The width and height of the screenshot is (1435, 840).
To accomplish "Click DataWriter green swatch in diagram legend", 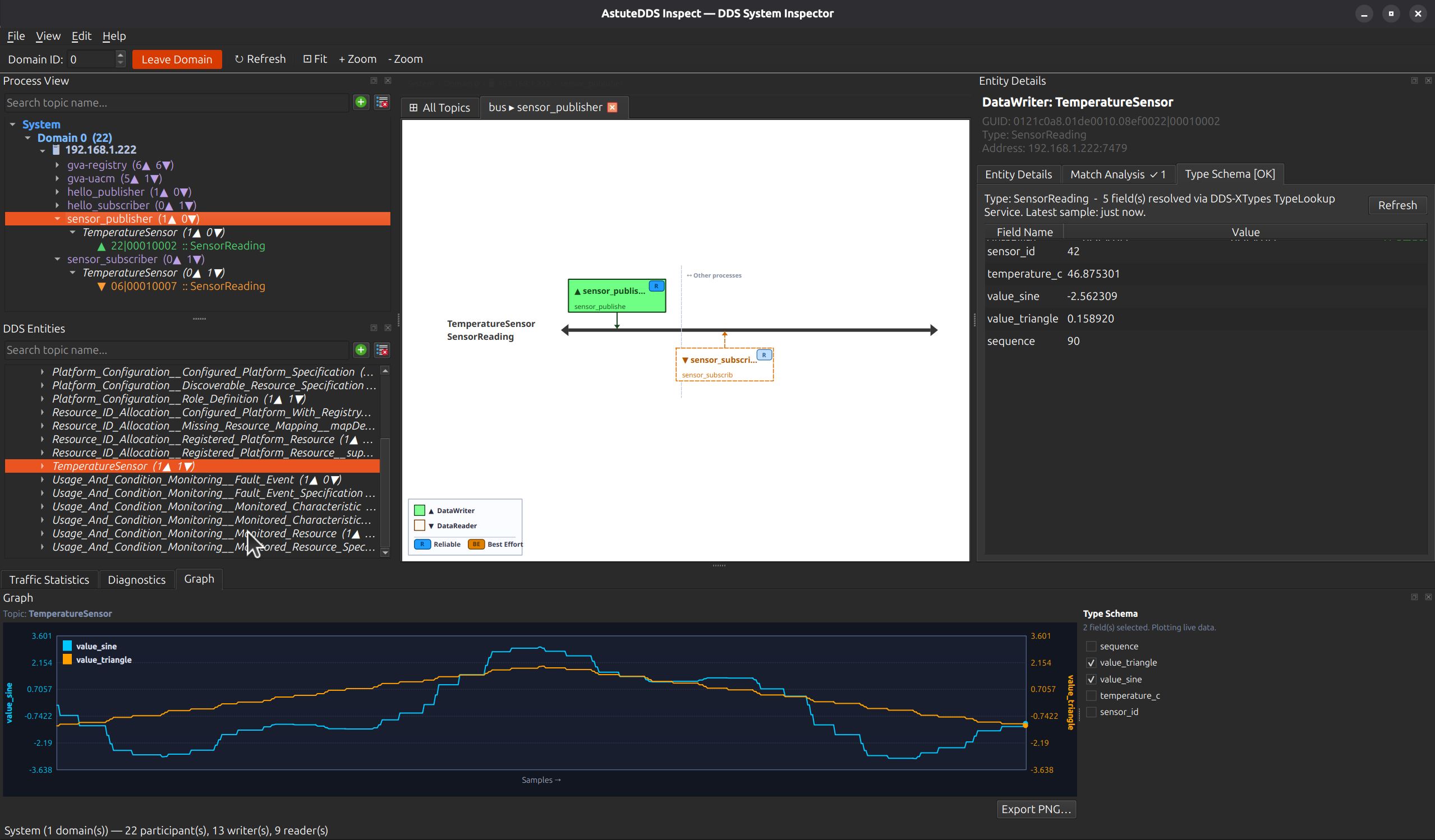I will coord(420,510).
